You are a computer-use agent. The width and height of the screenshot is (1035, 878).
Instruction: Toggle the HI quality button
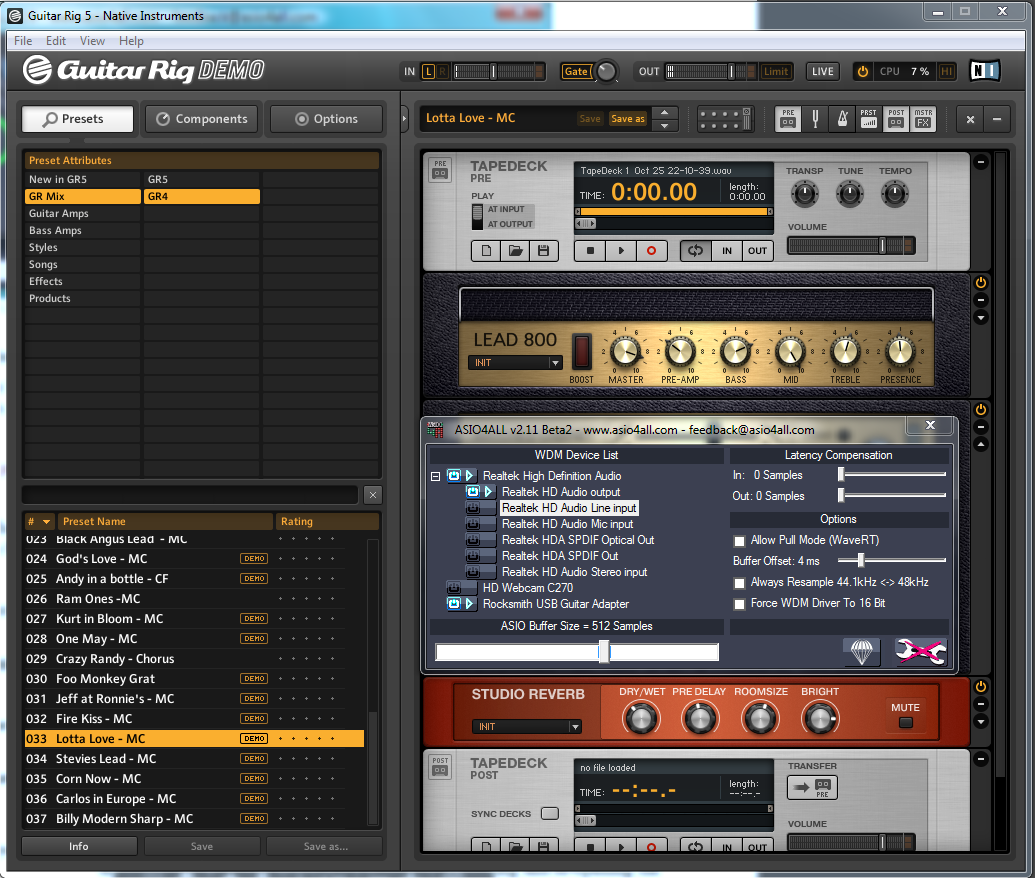[946, 71]
